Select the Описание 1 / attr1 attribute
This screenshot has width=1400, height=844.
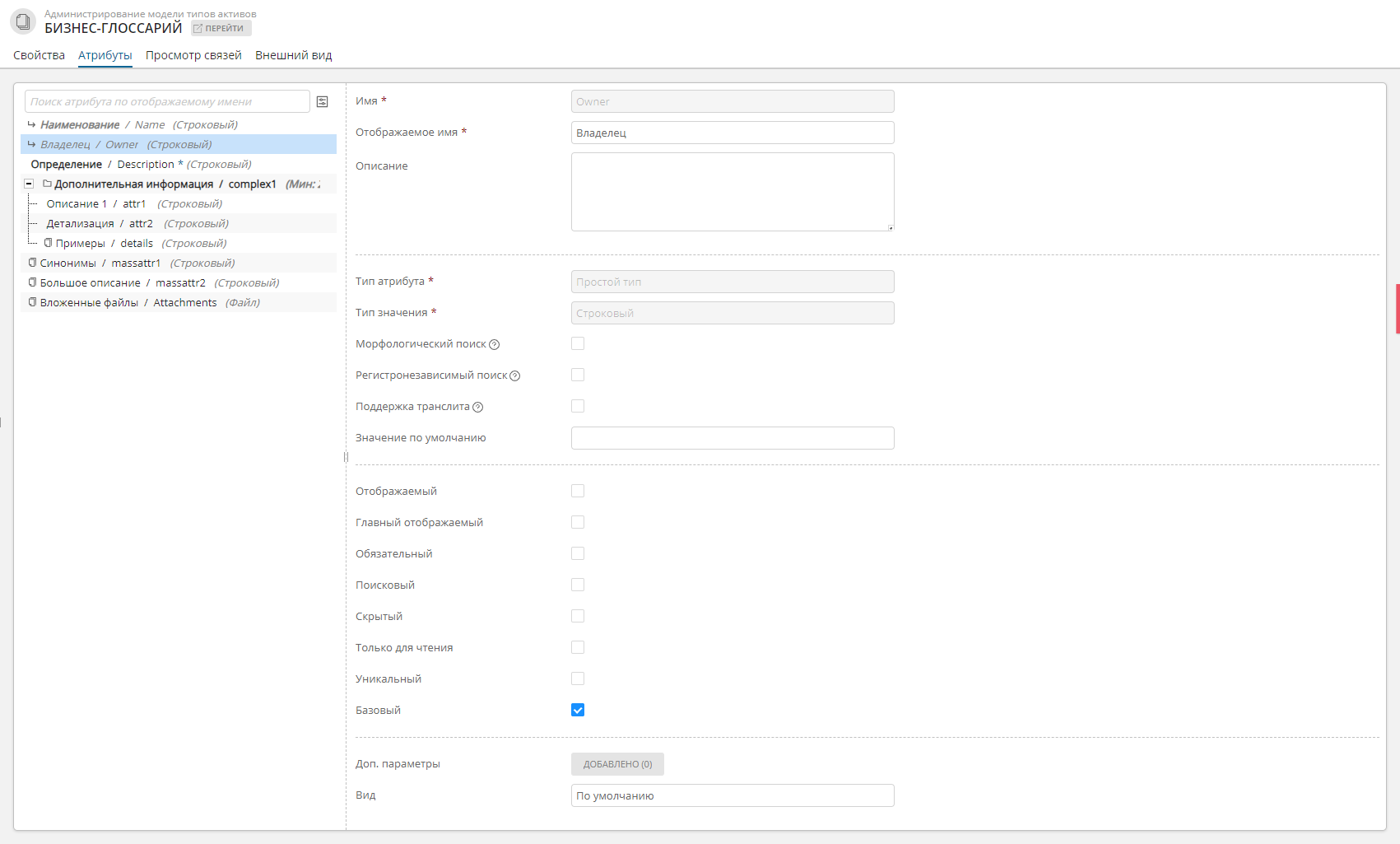pos(179,203)
